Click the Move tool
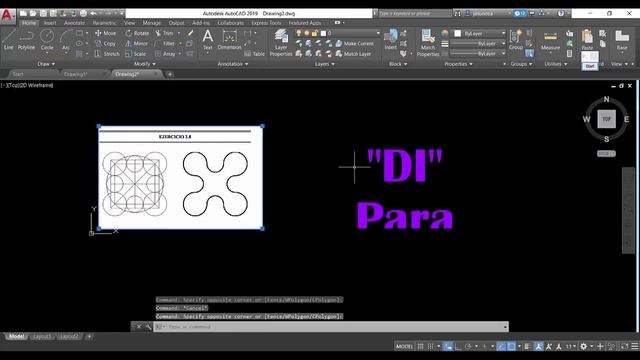 click(x=105, y=33)
